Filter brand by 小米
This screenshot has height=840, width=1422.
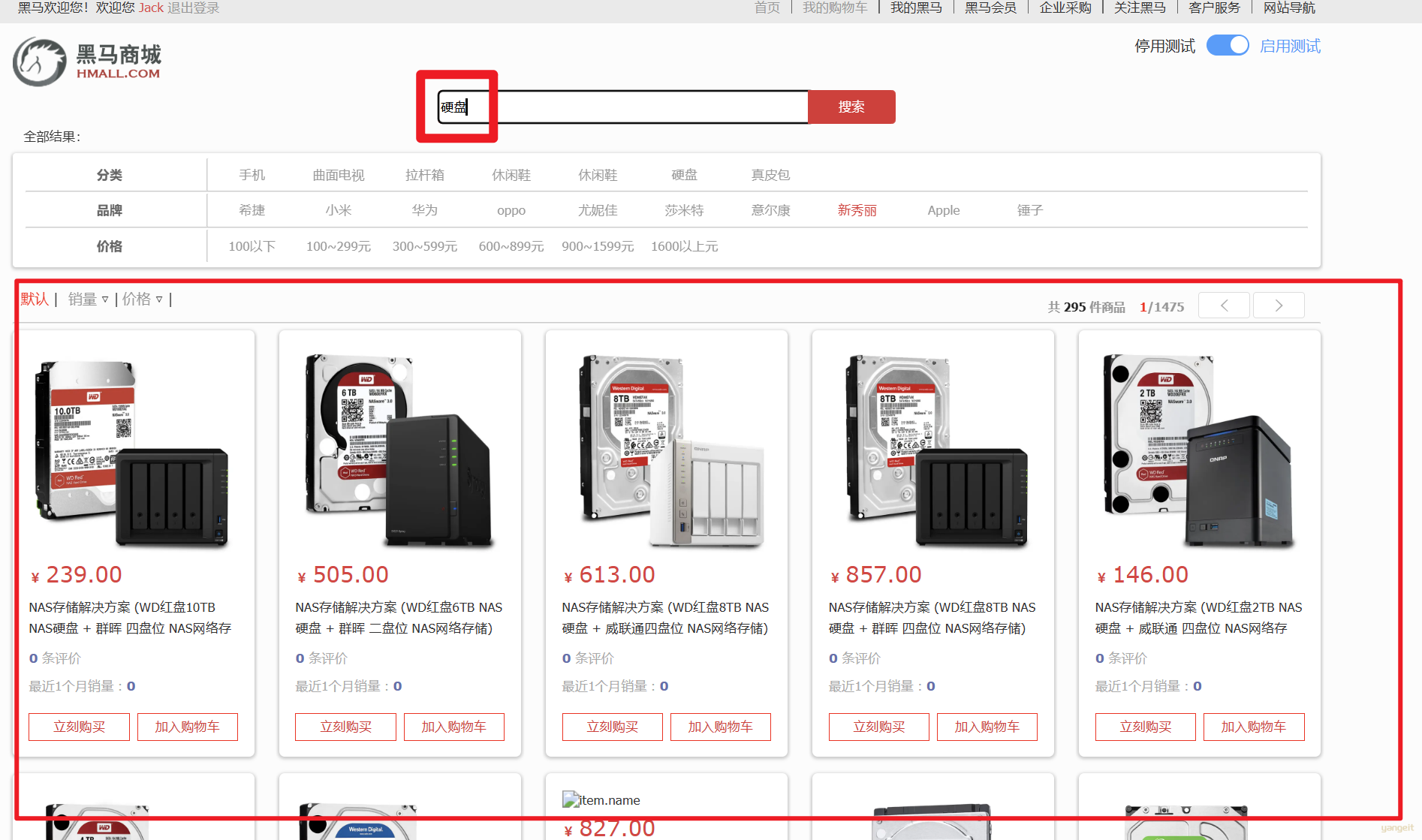[x=339, y=210]
